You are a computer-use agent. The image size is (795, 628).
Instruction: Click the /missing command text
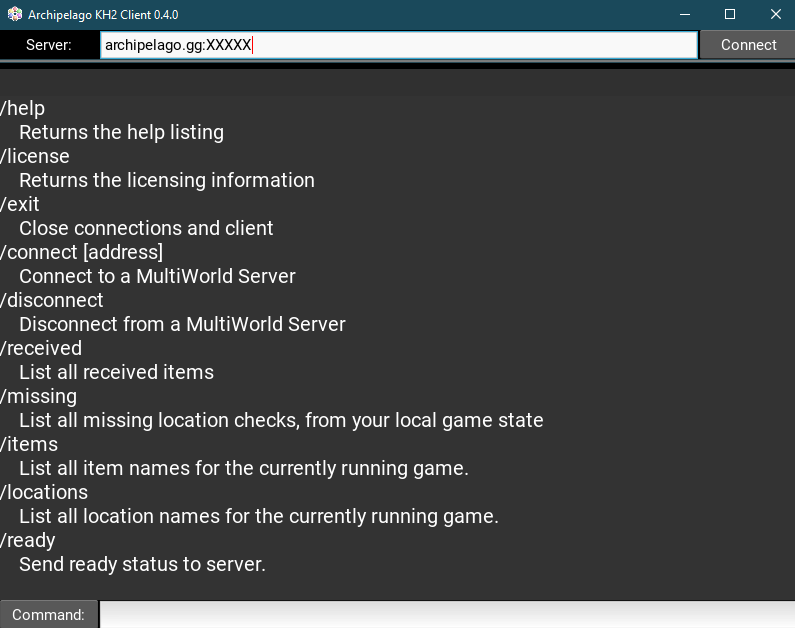pyautogui.click(x=38, y=396)
